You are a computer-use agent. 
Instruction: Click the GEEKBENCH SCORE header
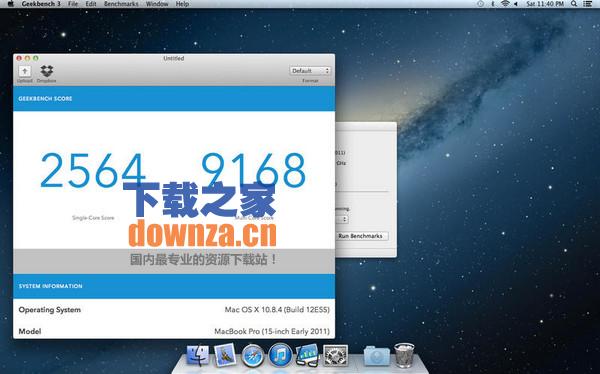pos(45,99)
